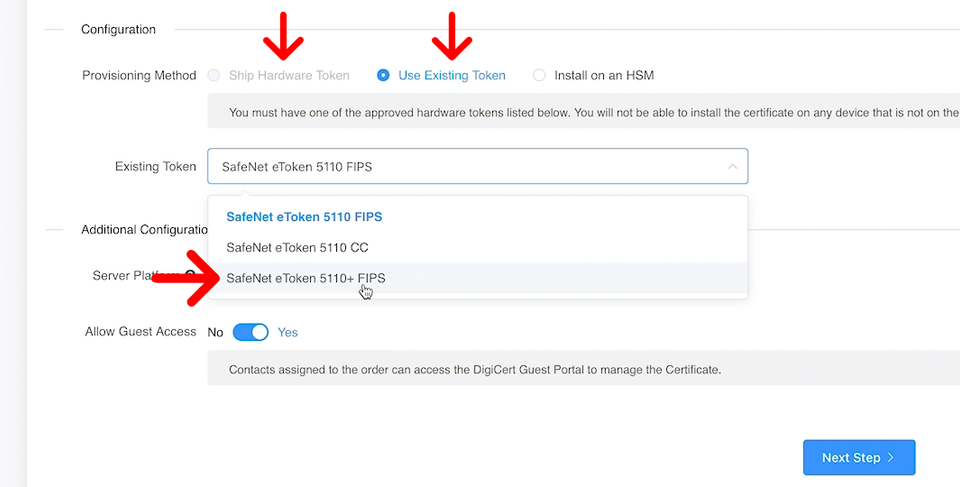
Task: Choose SafeNet eToken 5110 FIPS from the list
Action: 304,216
